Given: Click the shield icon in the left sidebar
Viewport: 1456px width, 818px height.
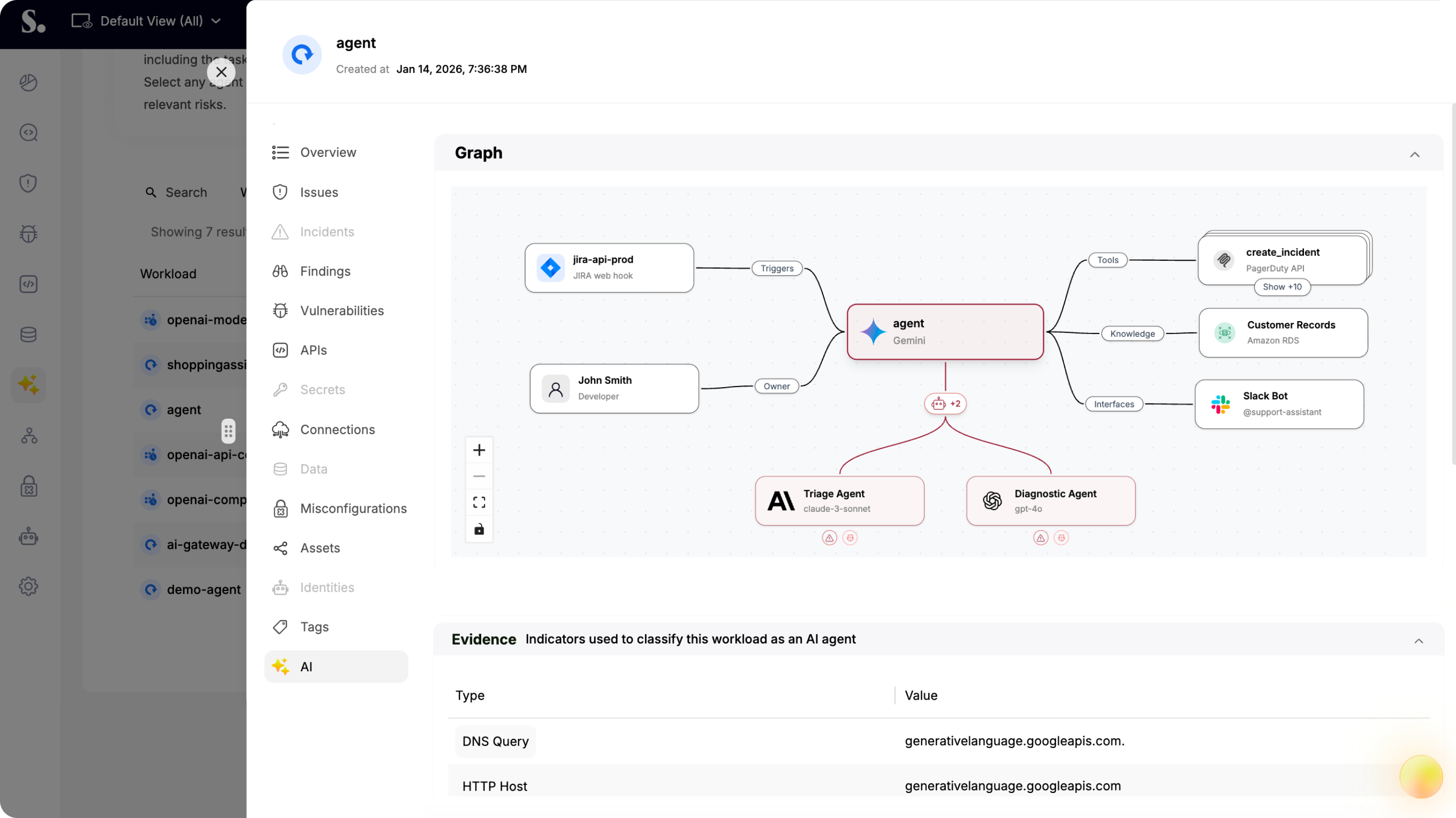Looking at the screenshot, I should pyautogui.click(x=28, y=183).
